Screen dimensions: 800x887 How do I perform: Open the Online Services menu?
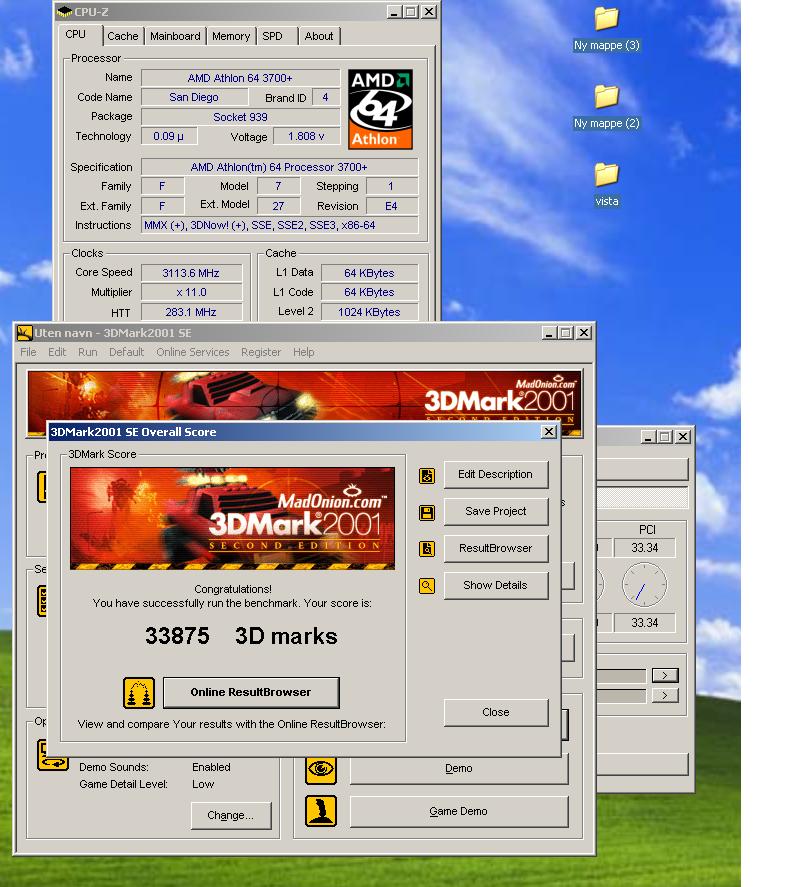coord(193,352)
